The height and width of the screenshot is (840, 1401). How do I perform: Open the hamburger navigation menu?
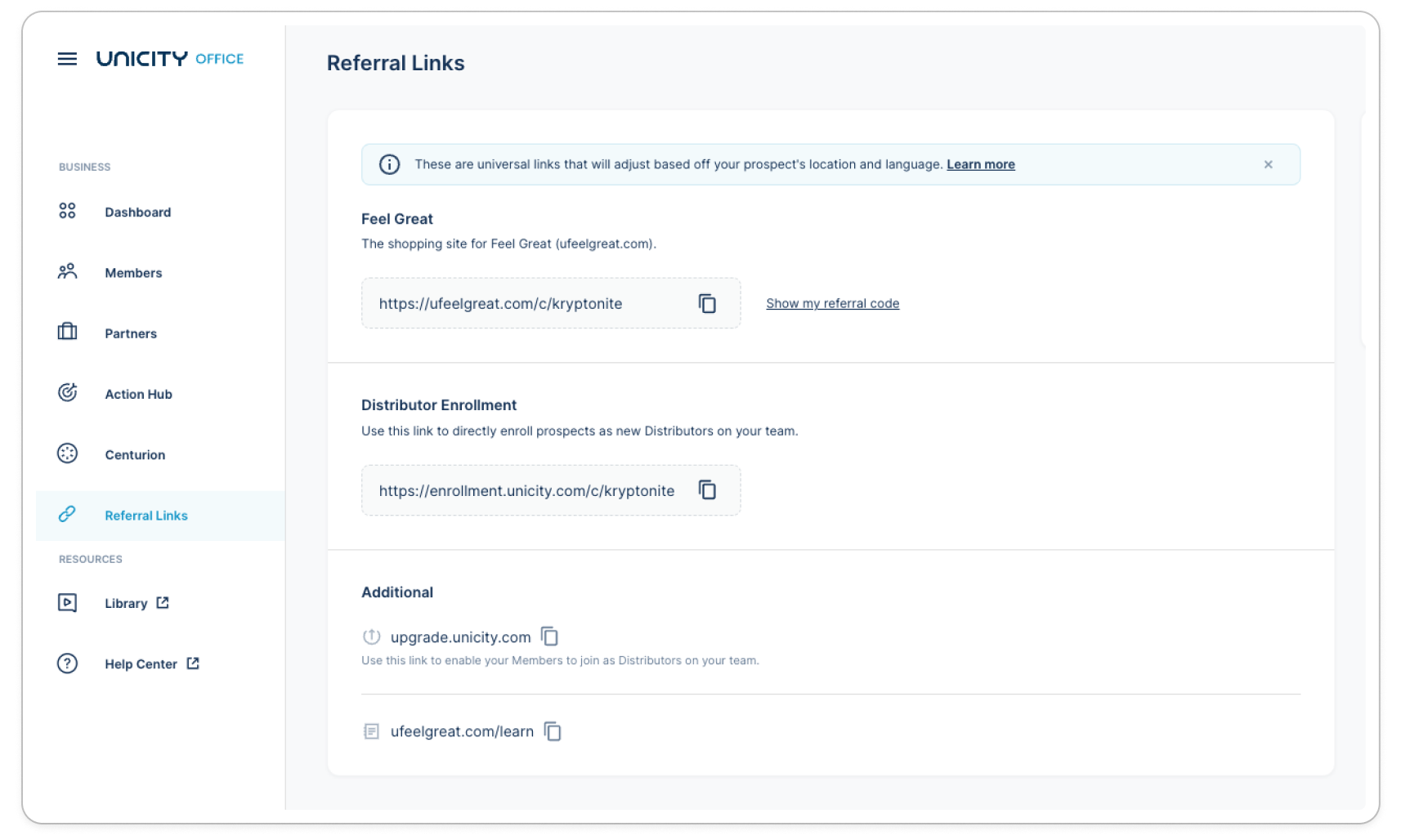click(68, 58)
